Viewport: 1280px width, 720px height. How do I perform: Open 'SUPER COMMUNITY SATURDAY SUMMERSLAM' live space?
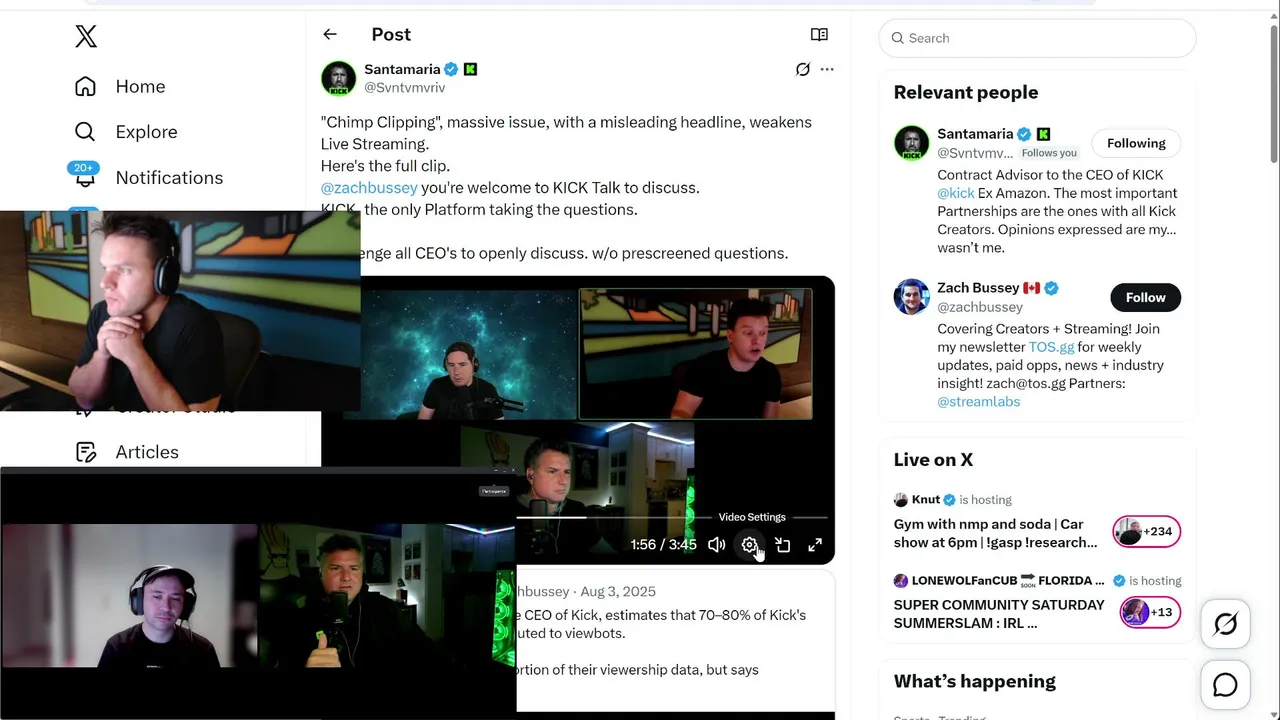tap(999, 614)
